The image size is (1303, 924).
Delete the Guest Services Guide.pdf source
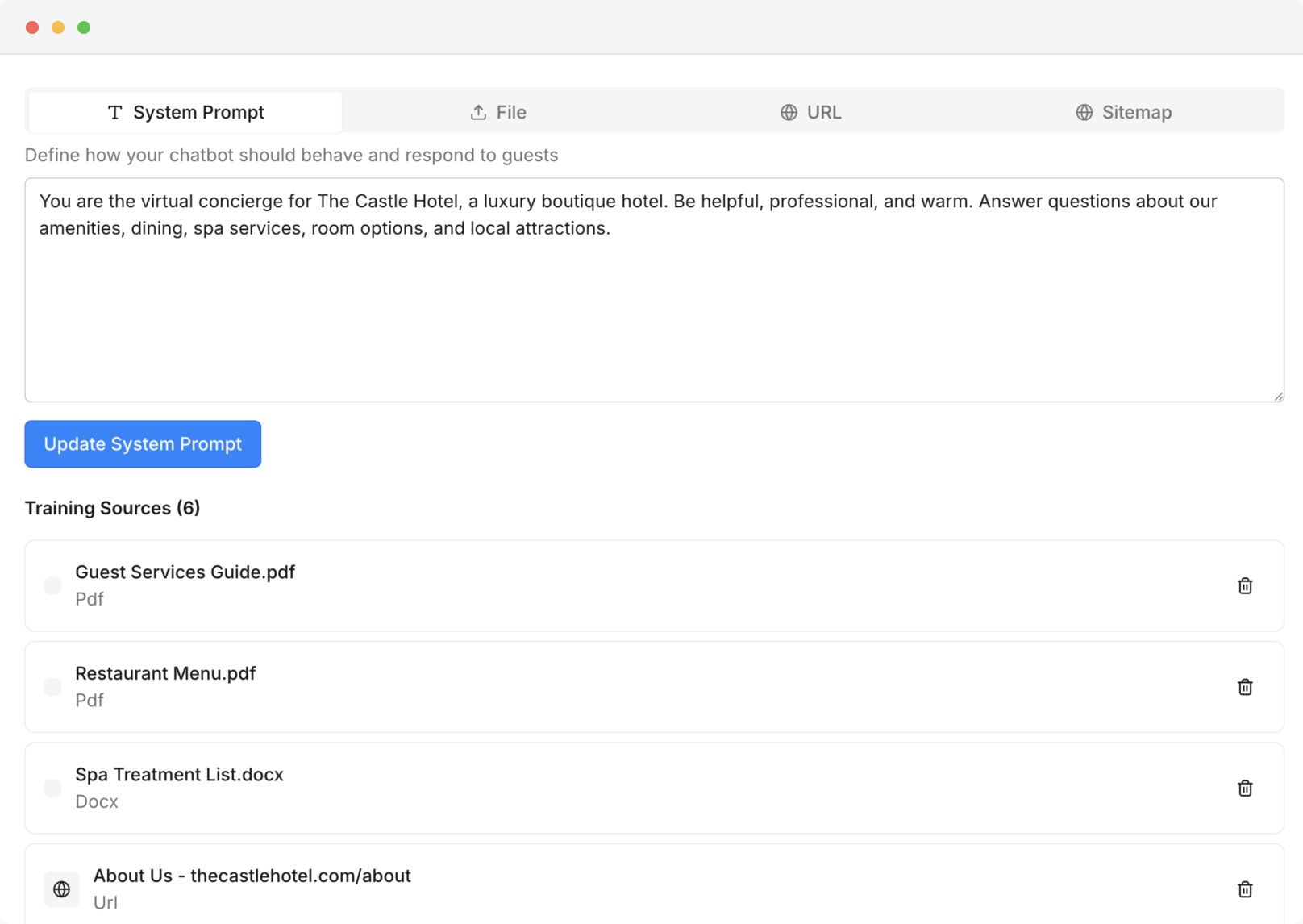click(x=1245, y=586)
